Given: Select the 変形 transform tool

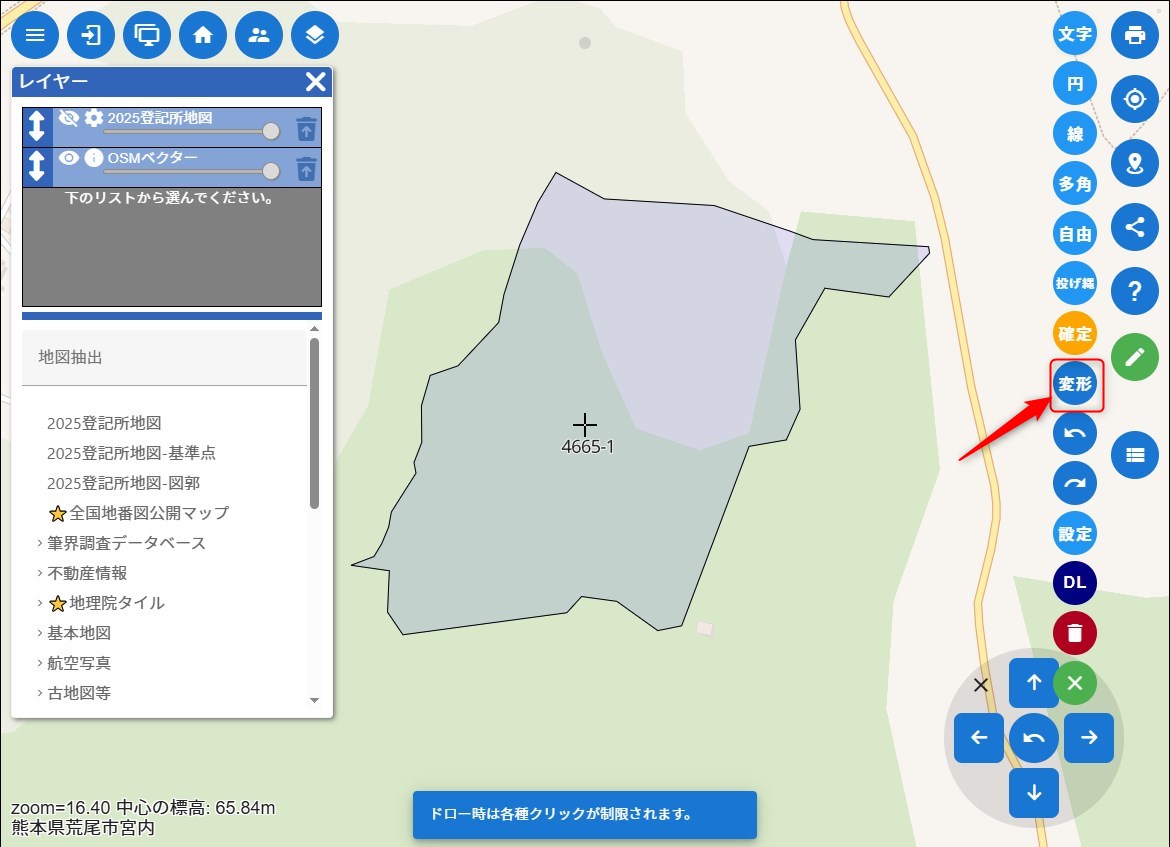Looking at the screenshot, I should click(1075, 385).
